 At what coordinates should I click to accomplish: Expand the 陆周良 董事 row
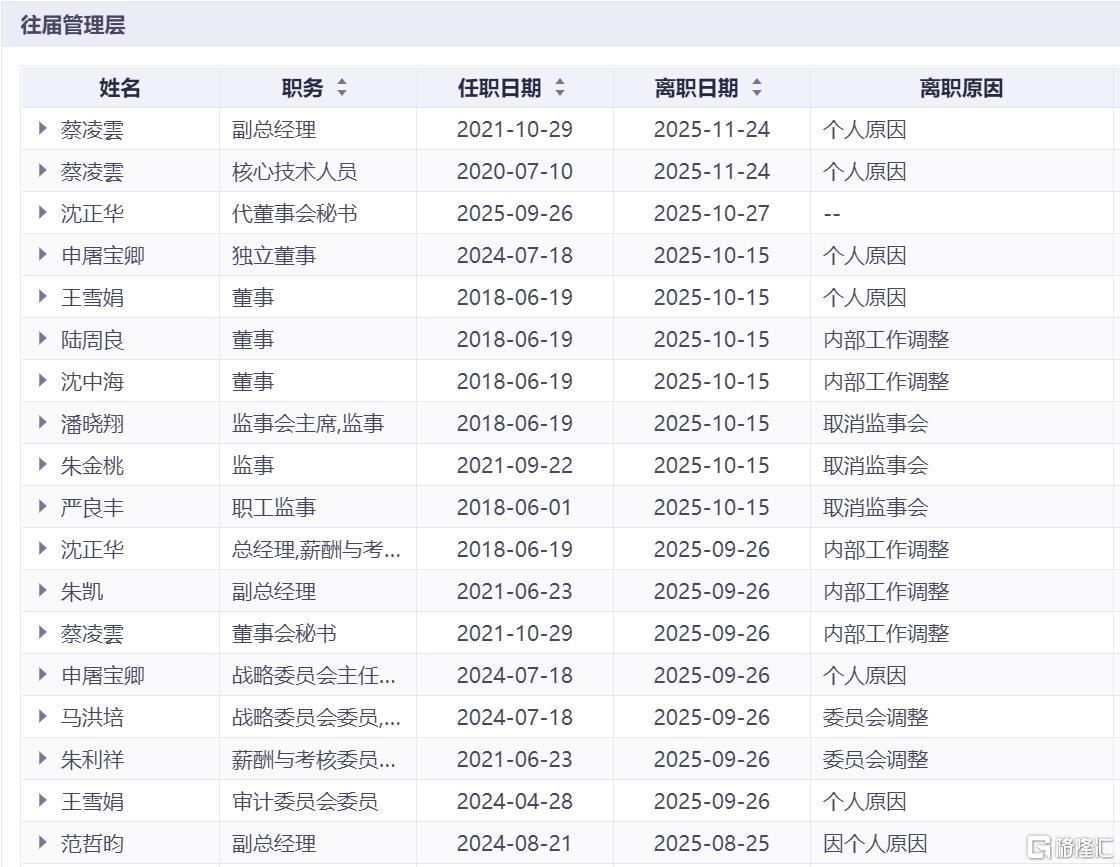[43, 339]
